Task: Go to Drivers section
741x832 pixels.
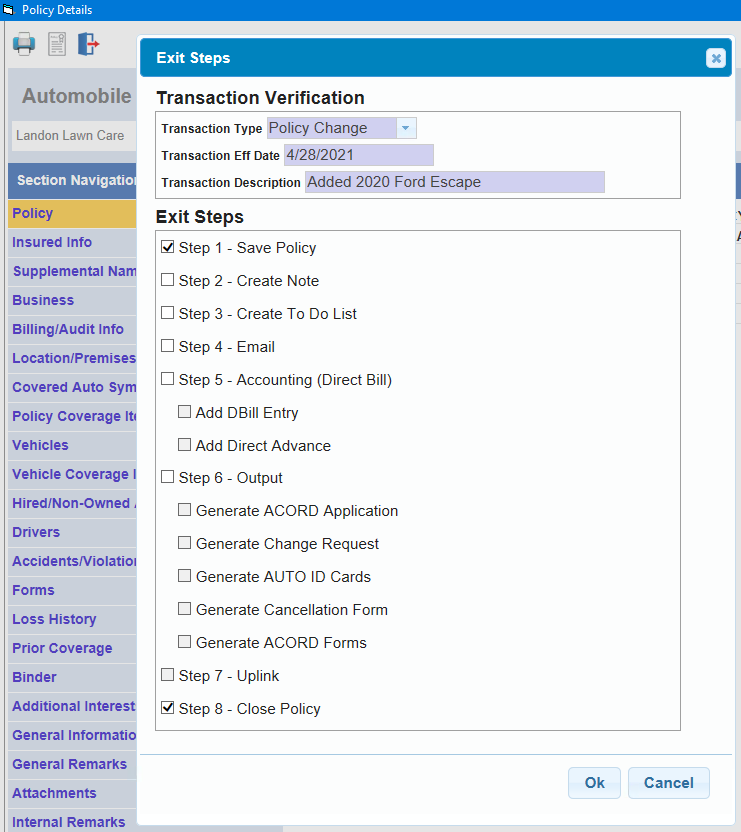Action: [x=72, y=533]
